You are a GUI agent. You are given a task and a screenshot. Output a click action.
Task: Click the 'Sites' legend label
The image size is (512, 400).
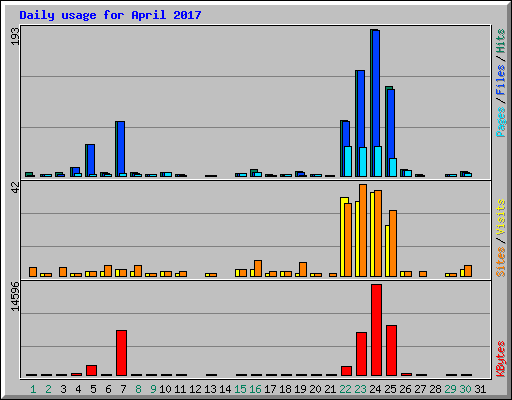pos(501,262)
